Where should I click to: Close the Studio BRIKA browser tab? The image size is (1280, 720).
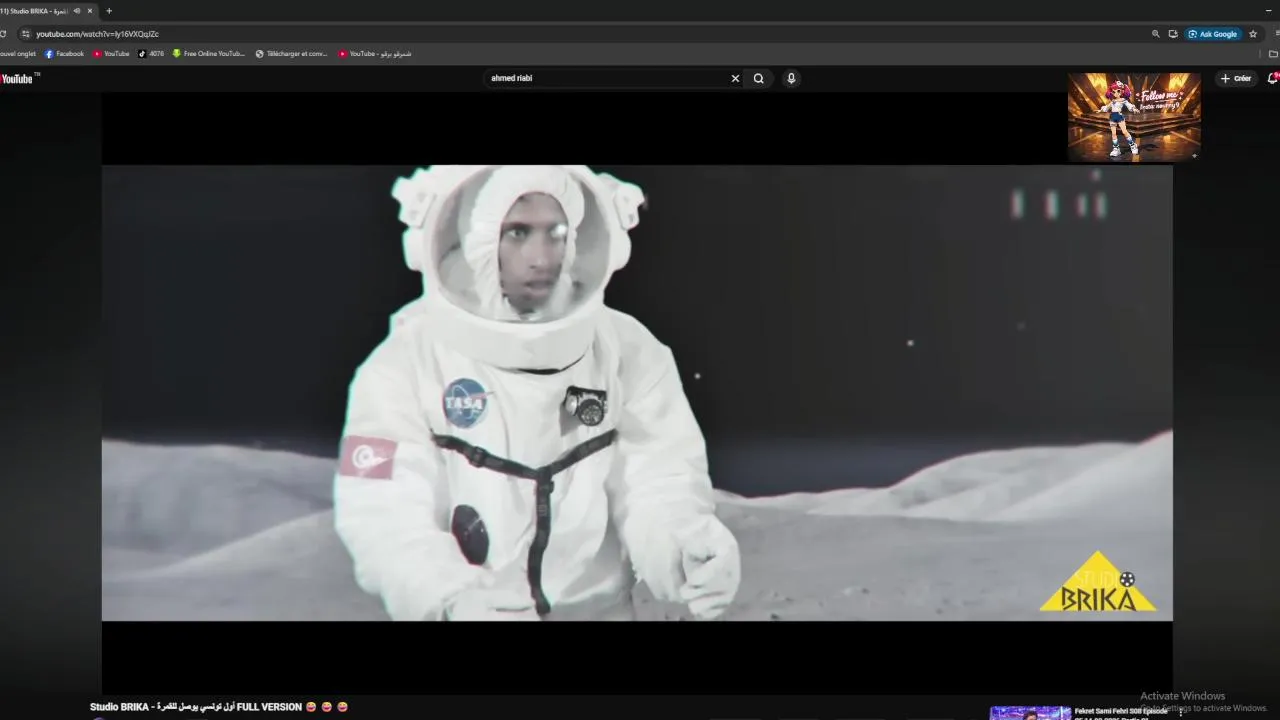click(90, 11)
